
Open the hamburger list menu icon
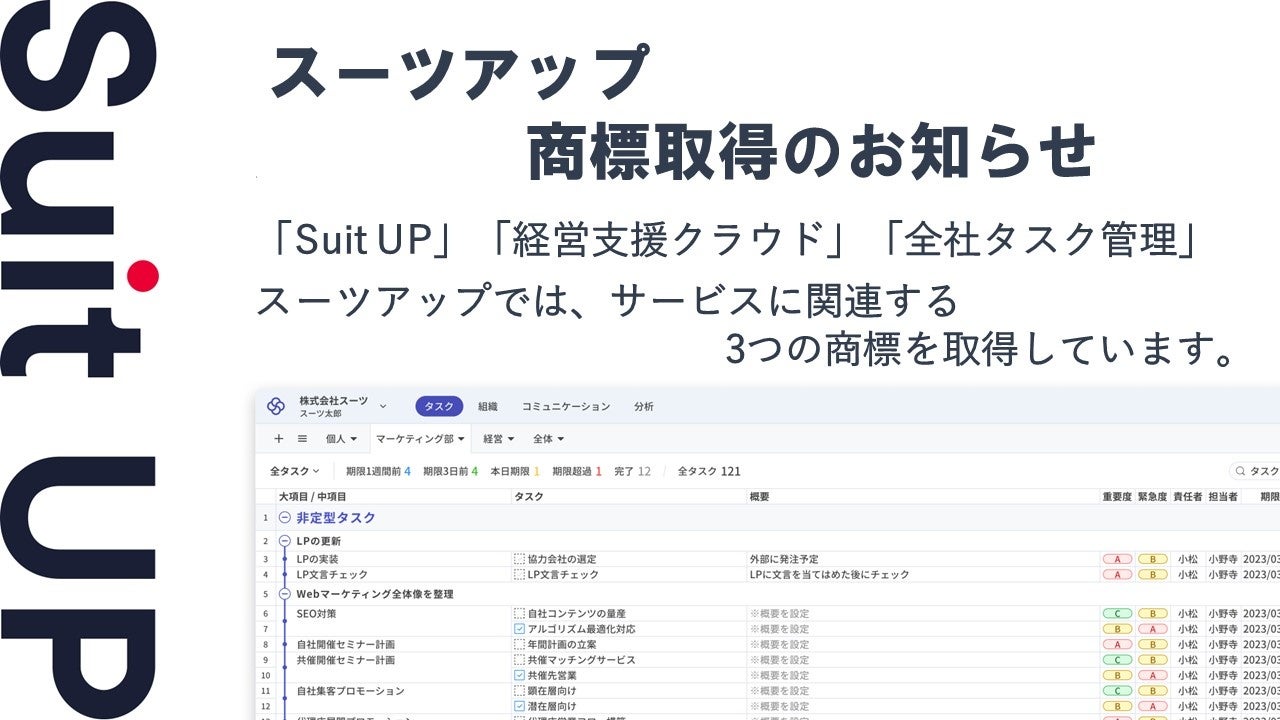(302, 438)
